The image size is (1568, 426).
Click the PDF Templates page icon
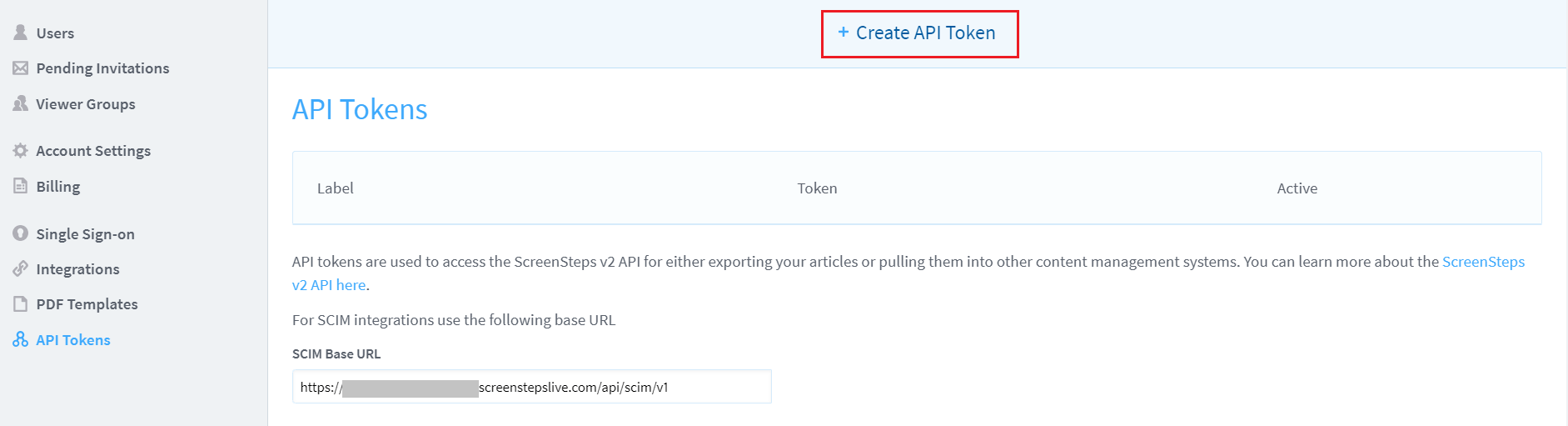(21, 304)
